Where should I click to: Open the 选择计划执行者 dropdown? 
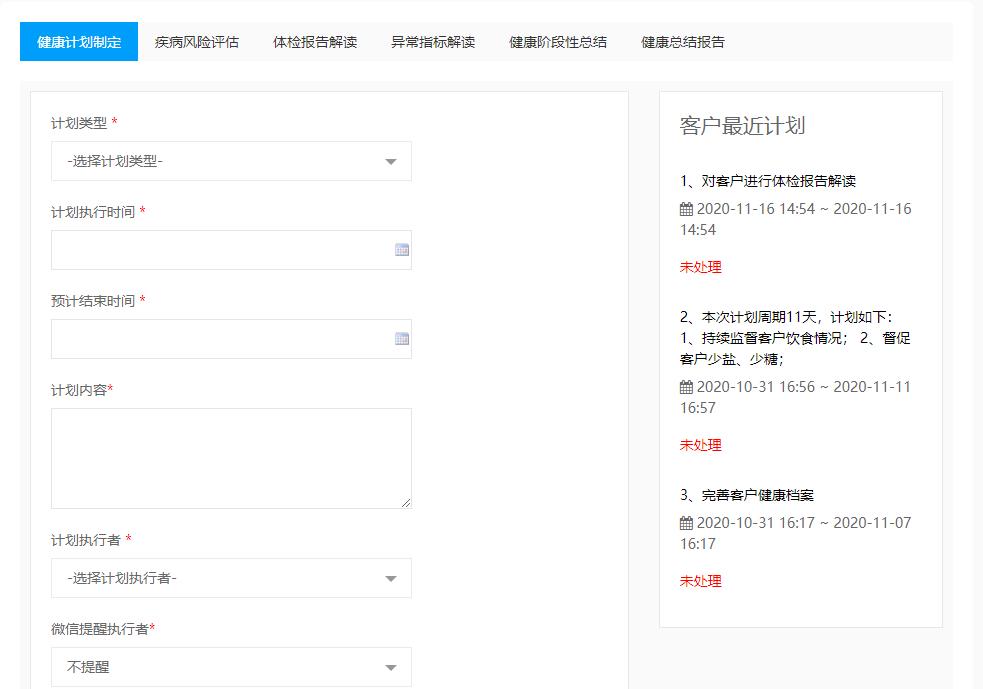pyautogui.click(x=231, y=578)
